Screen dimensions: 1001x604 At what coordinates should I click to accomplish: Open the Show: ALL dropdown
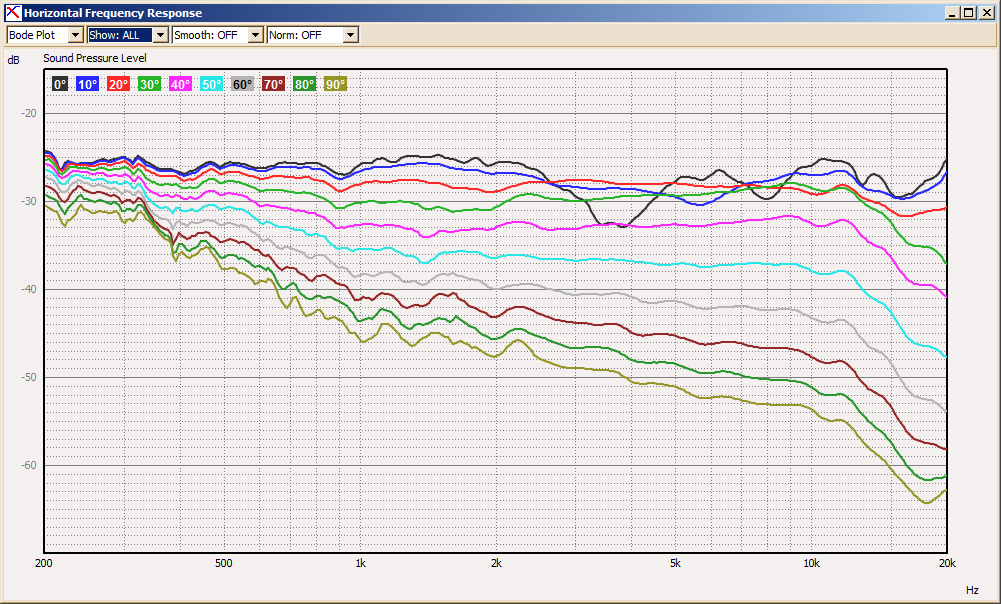point(128,34)
